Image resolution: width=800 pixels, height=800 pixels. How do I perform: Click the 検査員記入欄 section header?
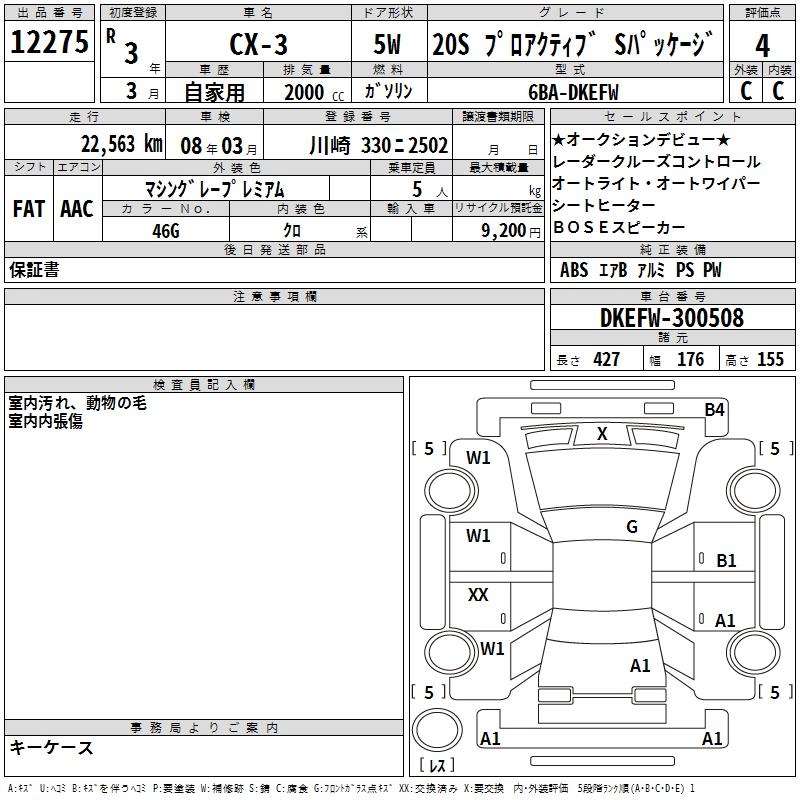[x=204, y=385]
